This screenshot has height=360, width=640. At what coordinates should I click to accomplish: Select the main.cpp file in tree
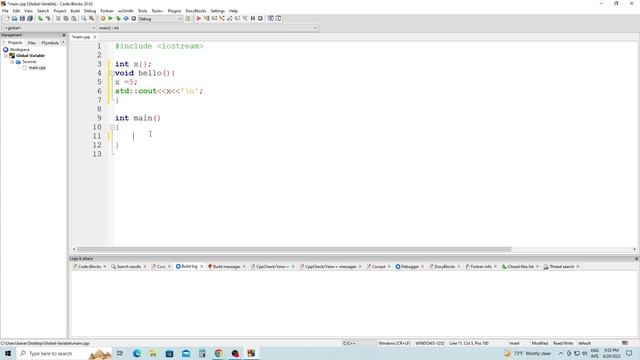coord(37,68)
